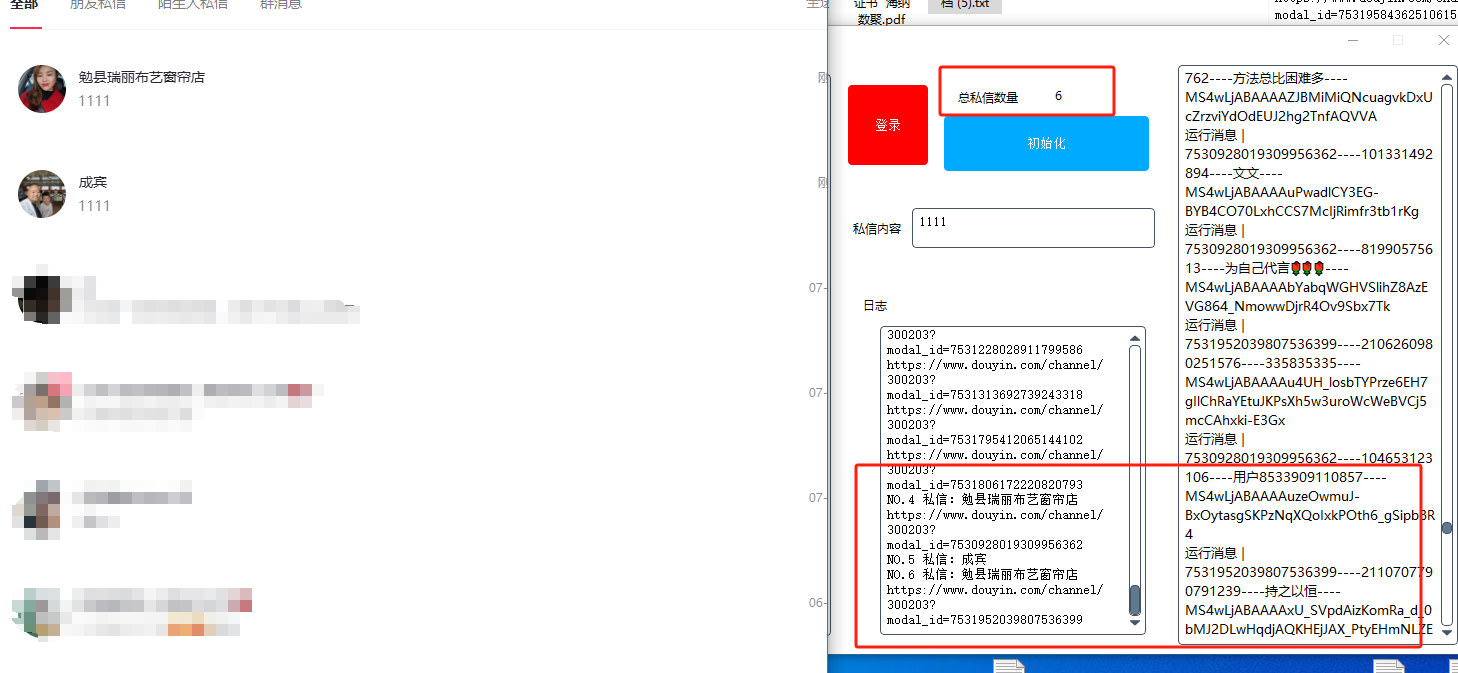
Task: Click the 日志 box scroll-up arrow
Action: click(1135, 338)
